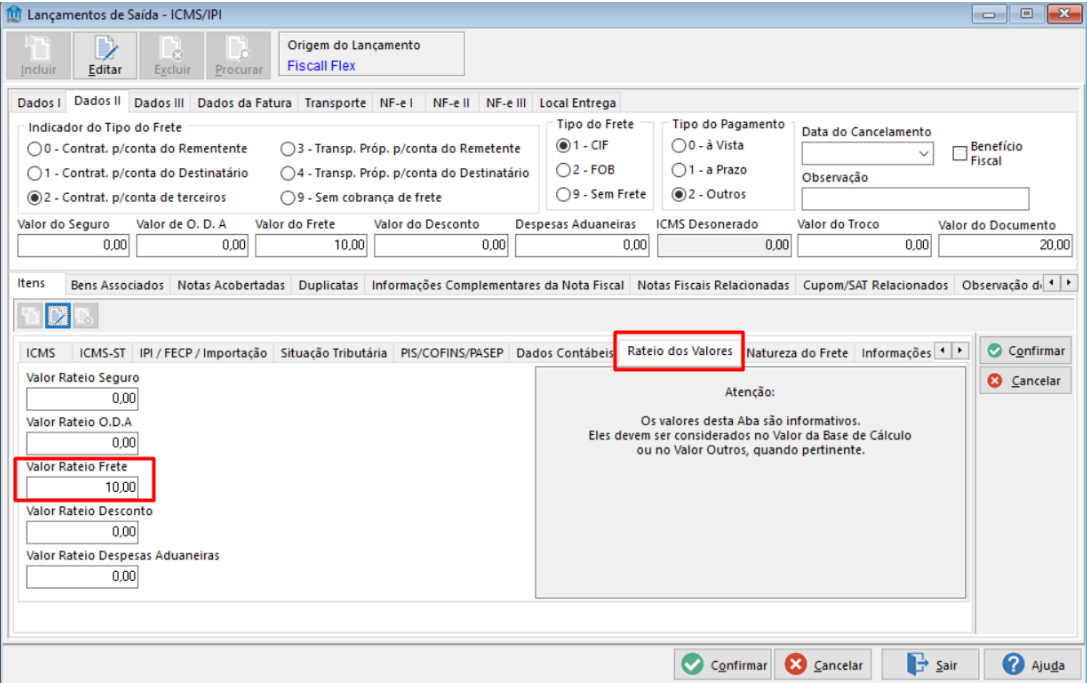1087x683 pixels.
Task: Open Informações Complementares da Nota Fiscal tab
Action: click(498, 285)
